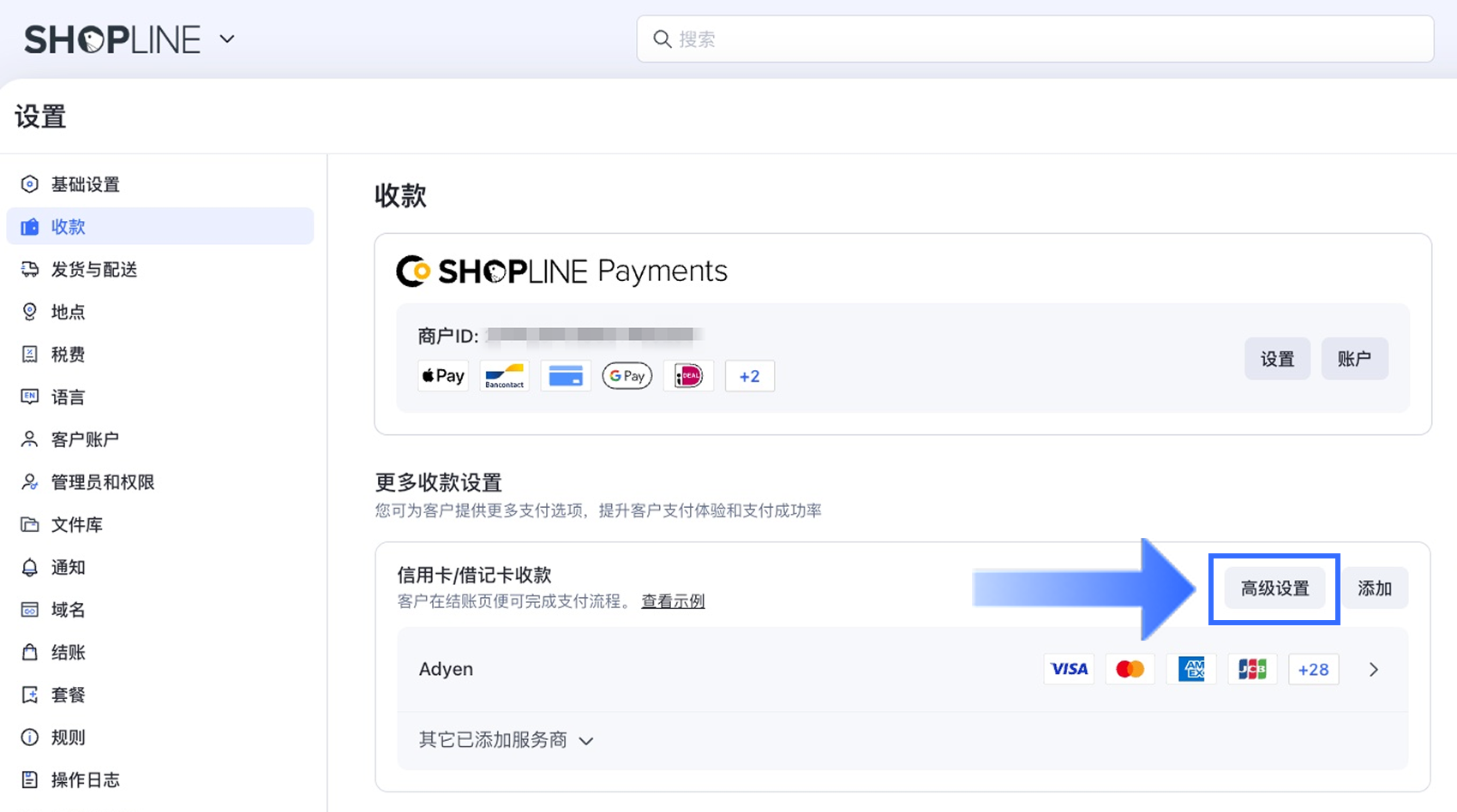Click the 添加 button
Screen dimensions: 1457x812
point(1375,588)
